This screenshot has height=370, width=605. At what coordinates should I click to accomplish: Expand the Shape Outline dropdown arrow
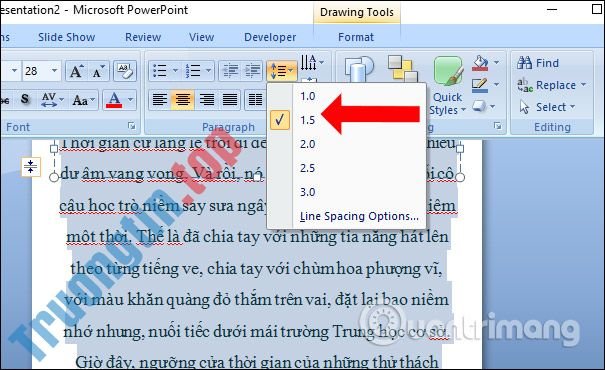(x=497, y=84)
